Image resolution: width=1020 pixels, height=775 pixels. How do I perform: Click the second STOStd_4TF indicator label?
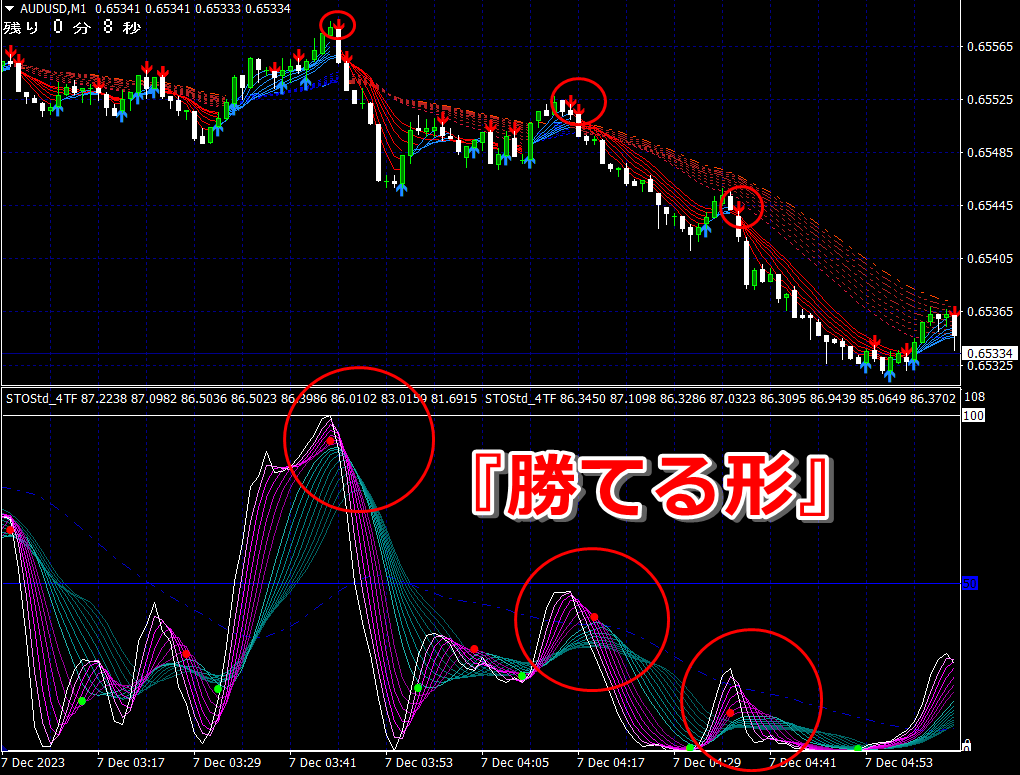[520, 398]
